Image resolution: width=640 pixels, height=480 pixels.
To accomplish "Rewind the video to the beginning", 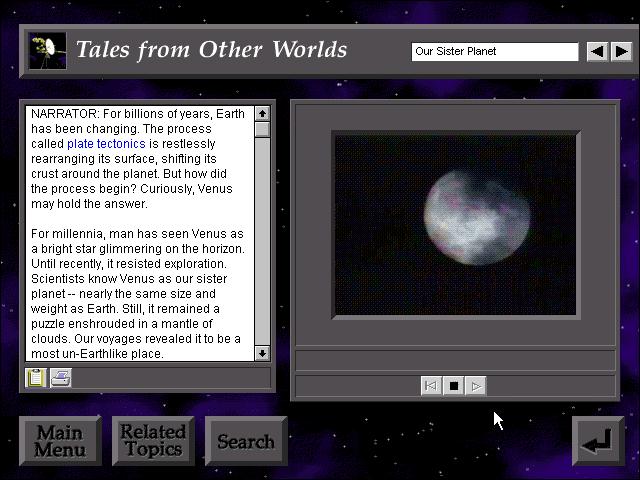I will pyautogui.click(x=431, y=386).
